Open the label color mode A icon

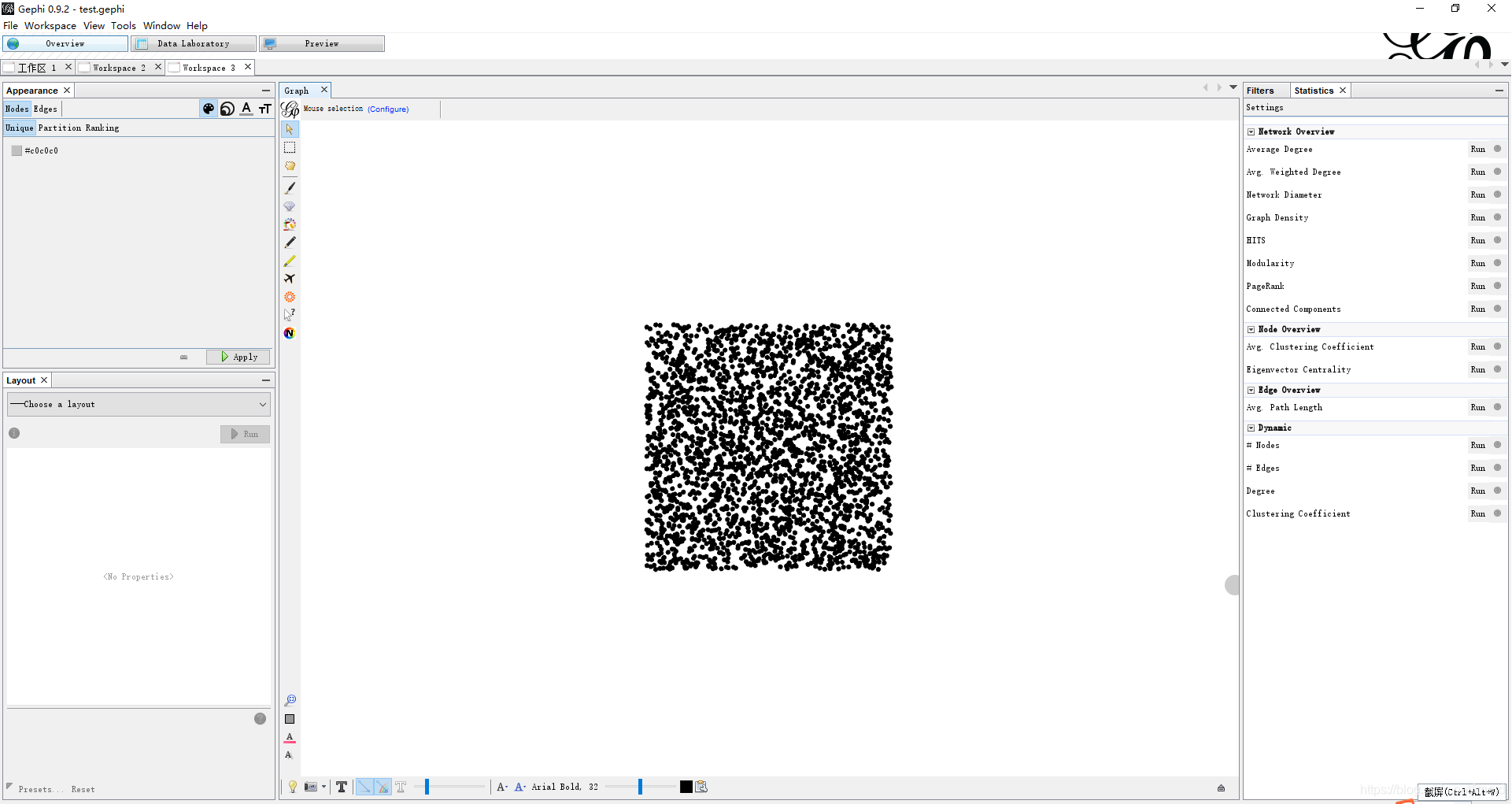coord(519,787)
